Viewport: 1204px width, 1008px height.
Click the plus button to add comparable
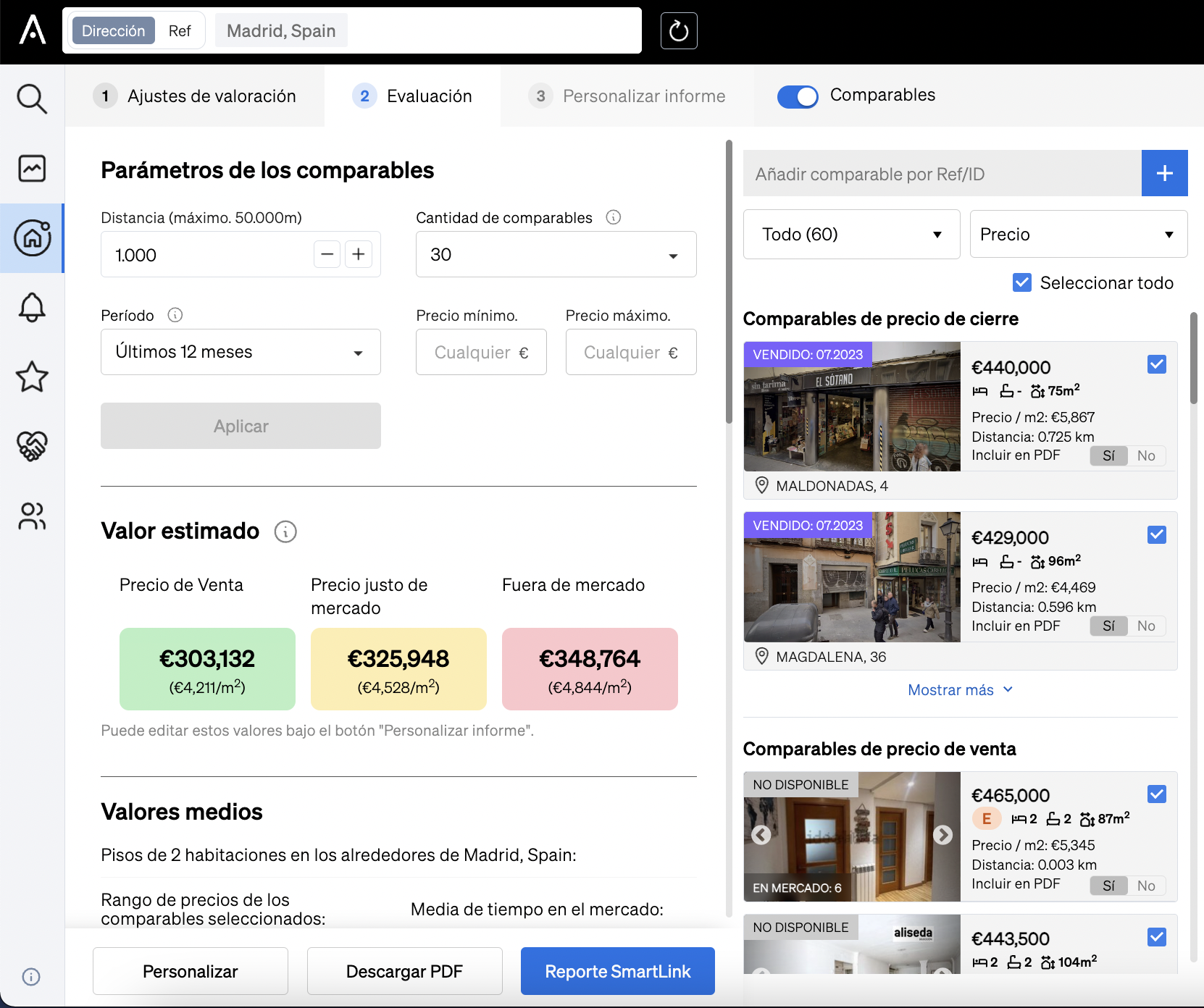coord(1164,173)
